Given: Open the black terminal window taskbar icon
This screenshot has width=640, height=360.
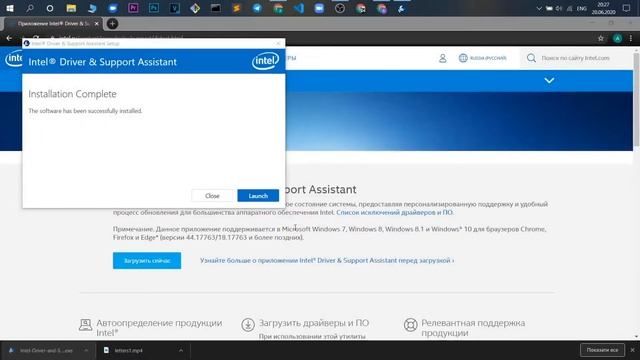Looking at the screenshot, I should (216, 8).
